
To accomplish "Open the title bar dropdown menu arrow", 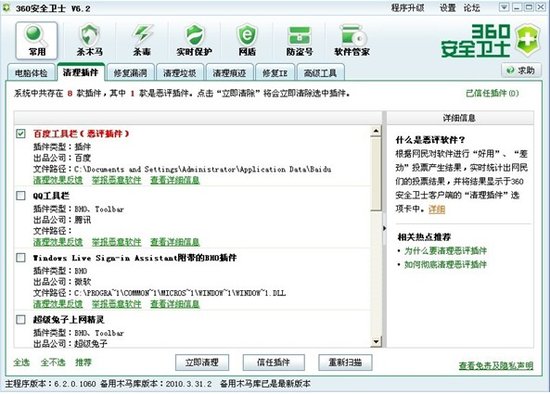I will coord(504,7).
